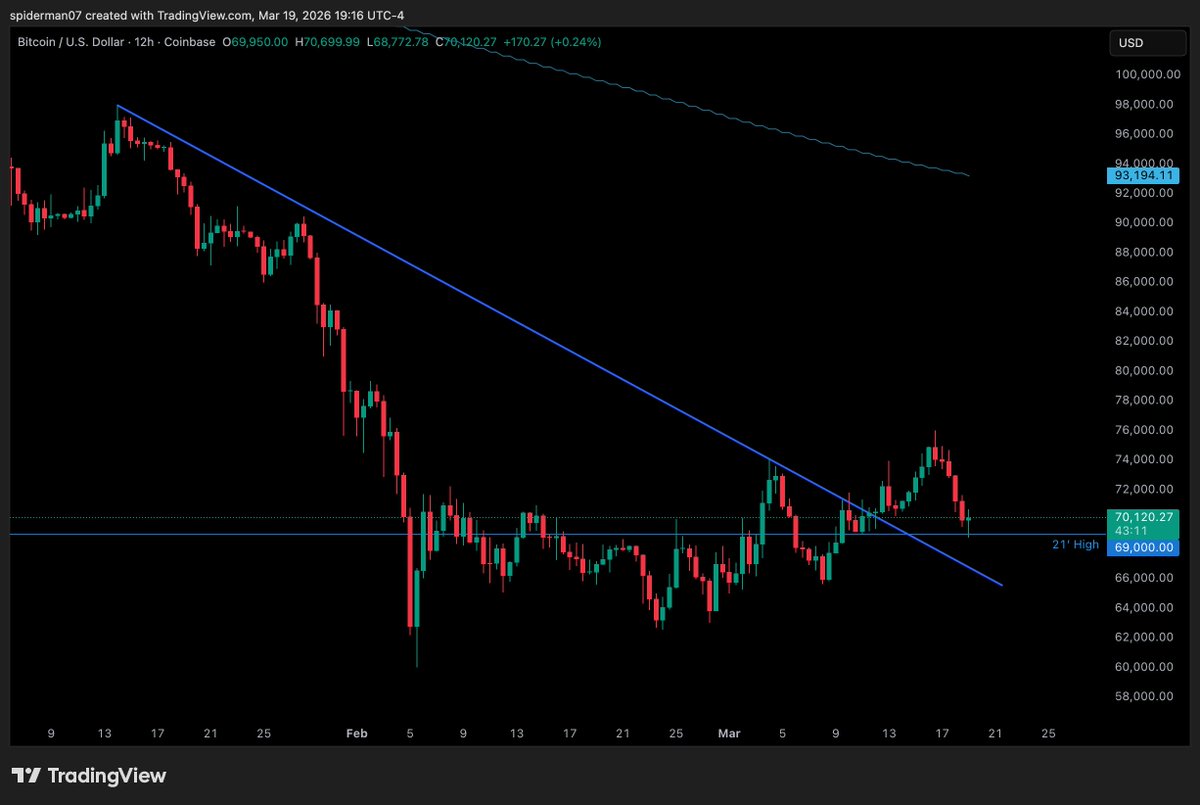This screenshot has height=805, width=1200.
Task: Click the 92,000.00 price axis label
Action: coord(1145,193)
